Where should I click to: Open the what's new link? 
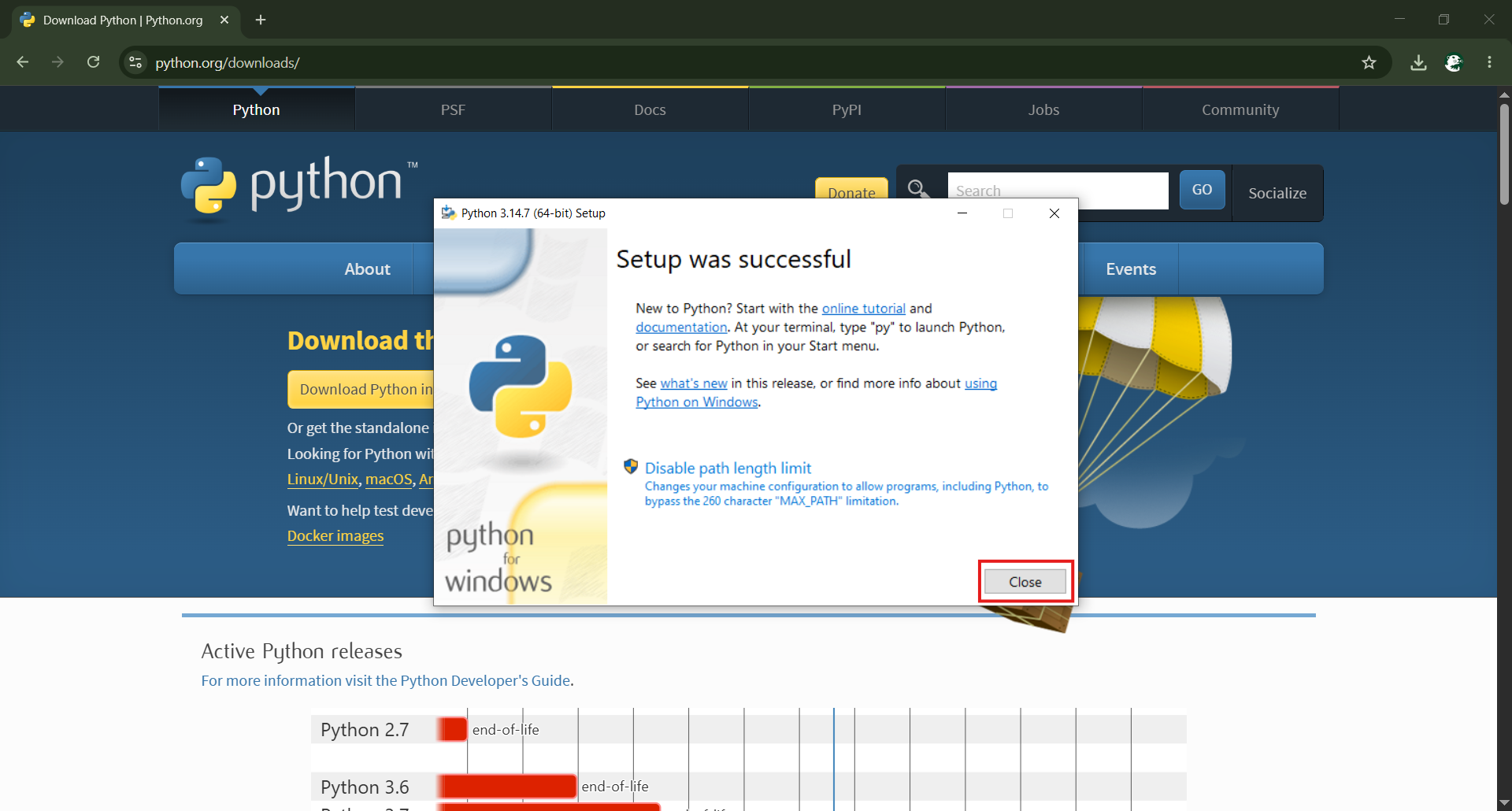[x=693, y=383]
